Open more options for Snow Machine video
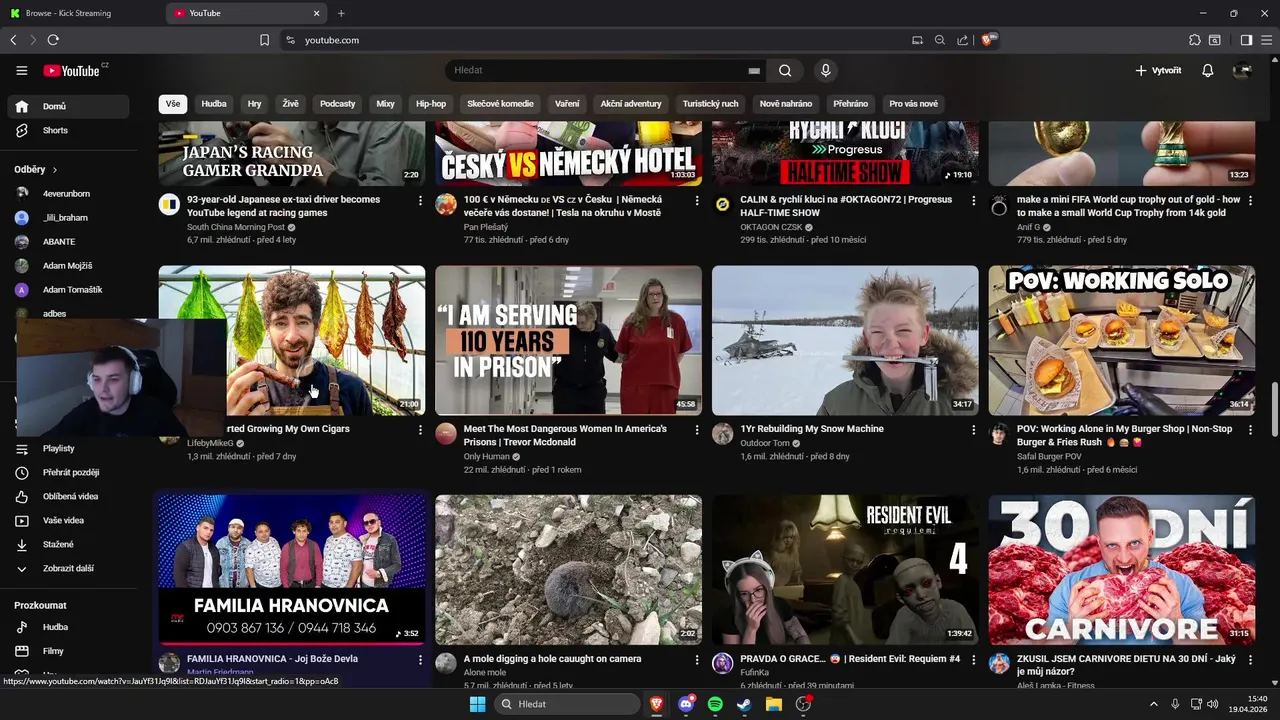 point(974,429)
